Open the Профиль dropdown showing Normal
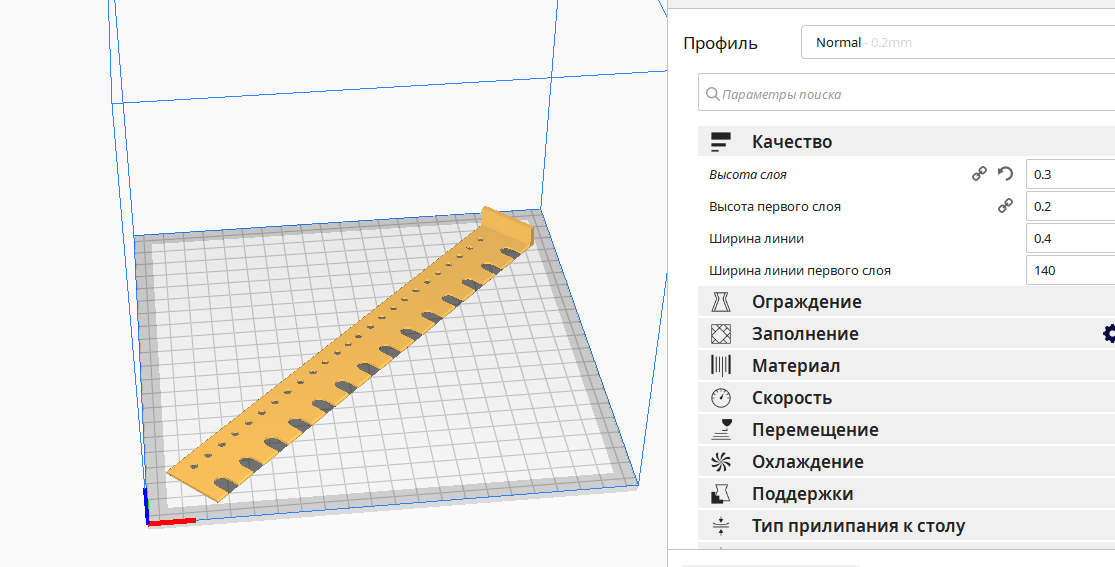This screenshot has height=567, width=1115. tap(957, 43)
